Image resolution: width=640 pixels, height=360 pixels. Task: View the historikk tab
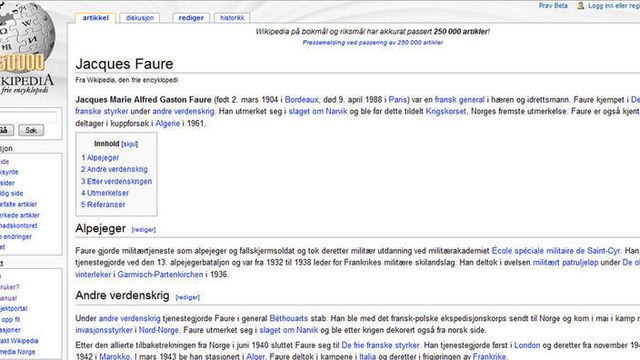point(232,18)
